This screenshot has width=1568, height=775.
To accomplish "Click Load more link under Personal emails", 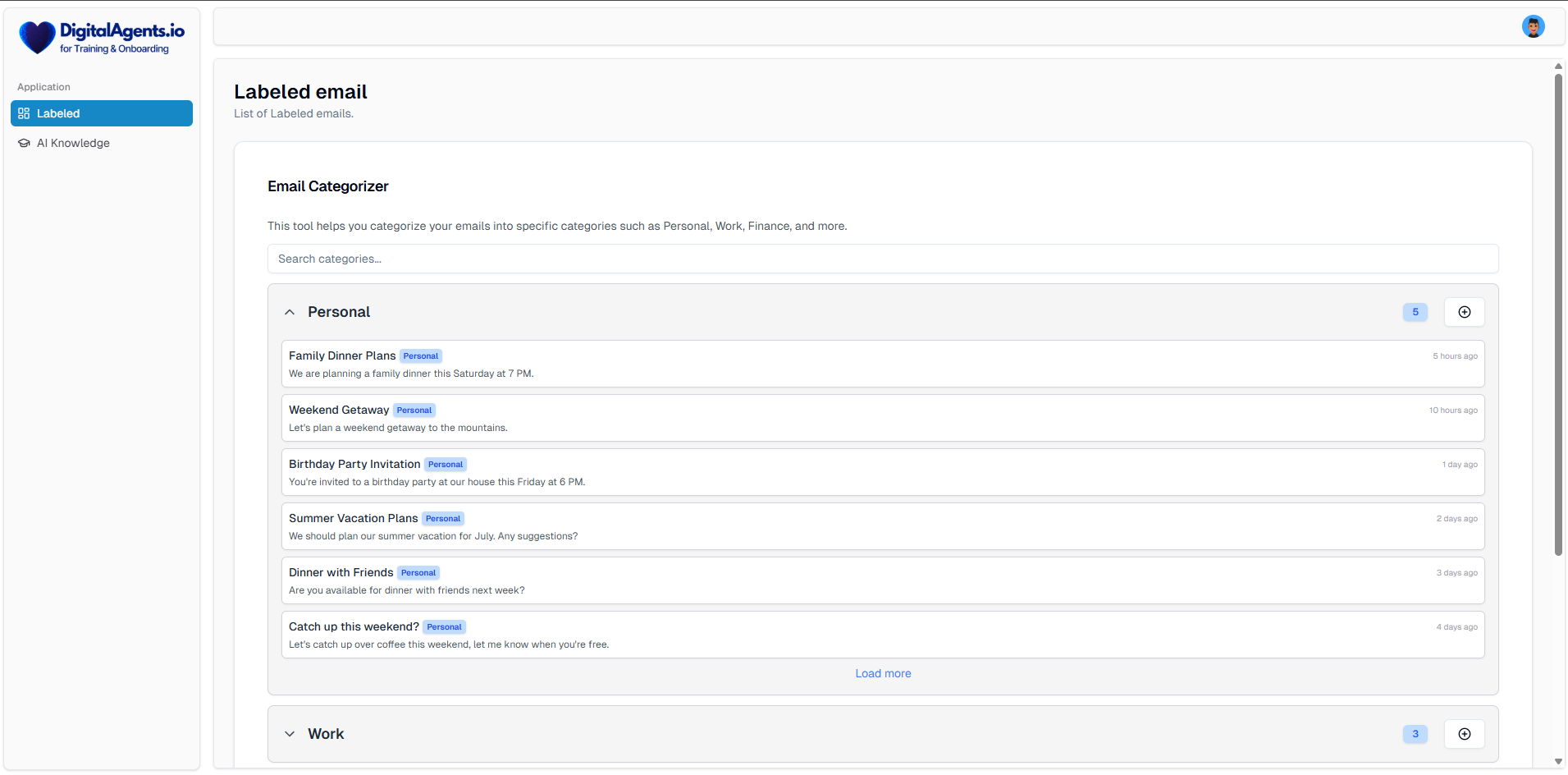I will [883, 673].
